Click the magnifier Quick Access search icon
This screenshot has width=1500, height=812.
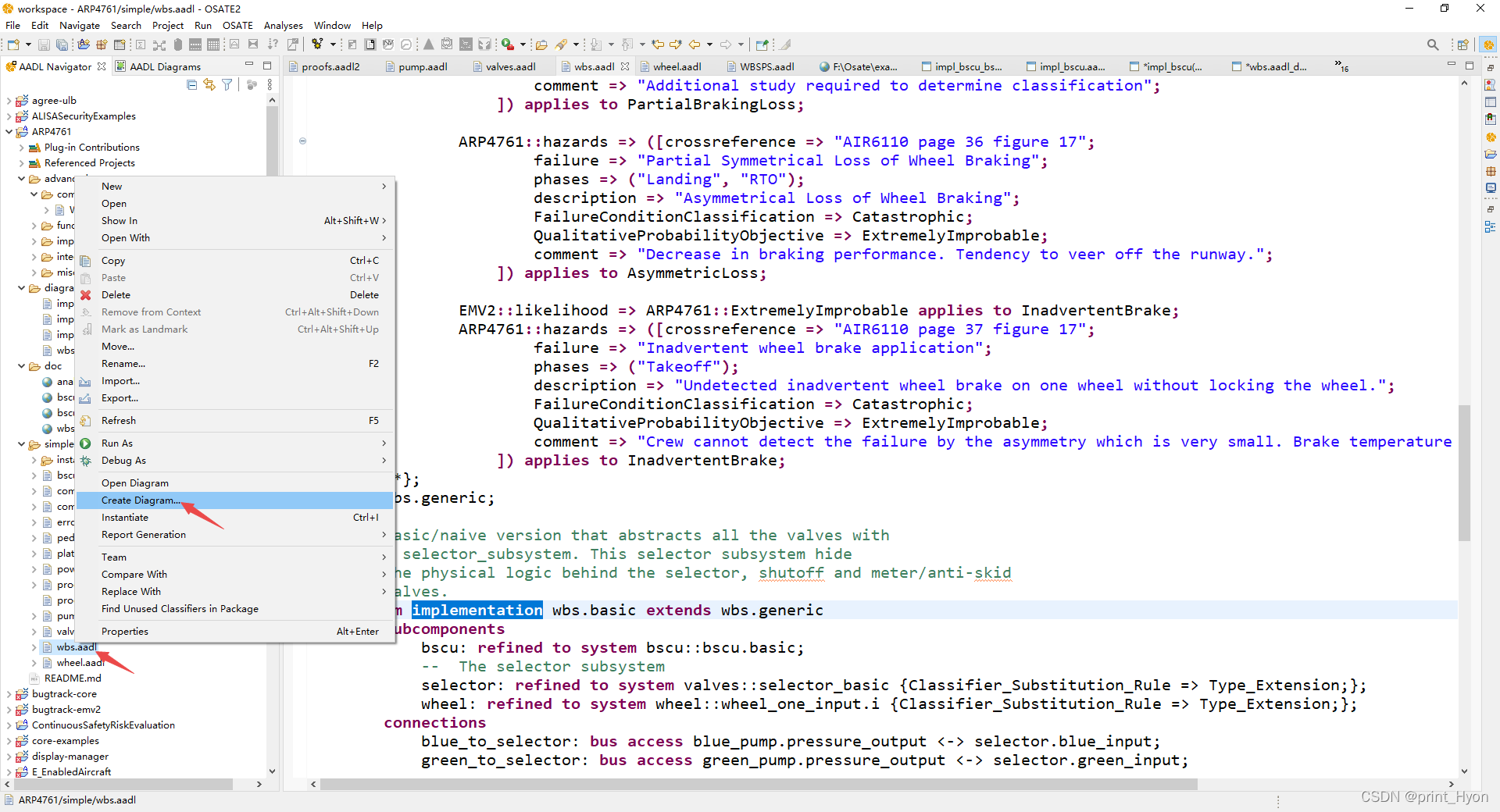(1433, 45)
